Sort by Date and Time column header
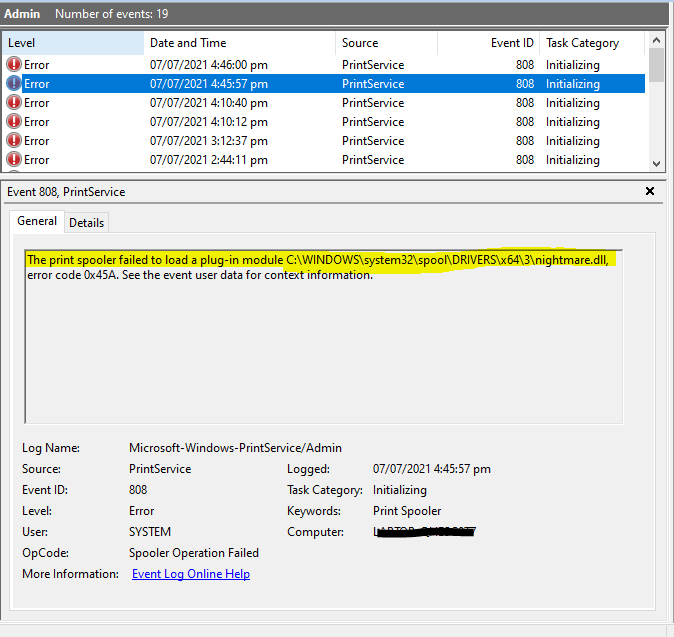The image size is (674, 637). coord(239,43)
